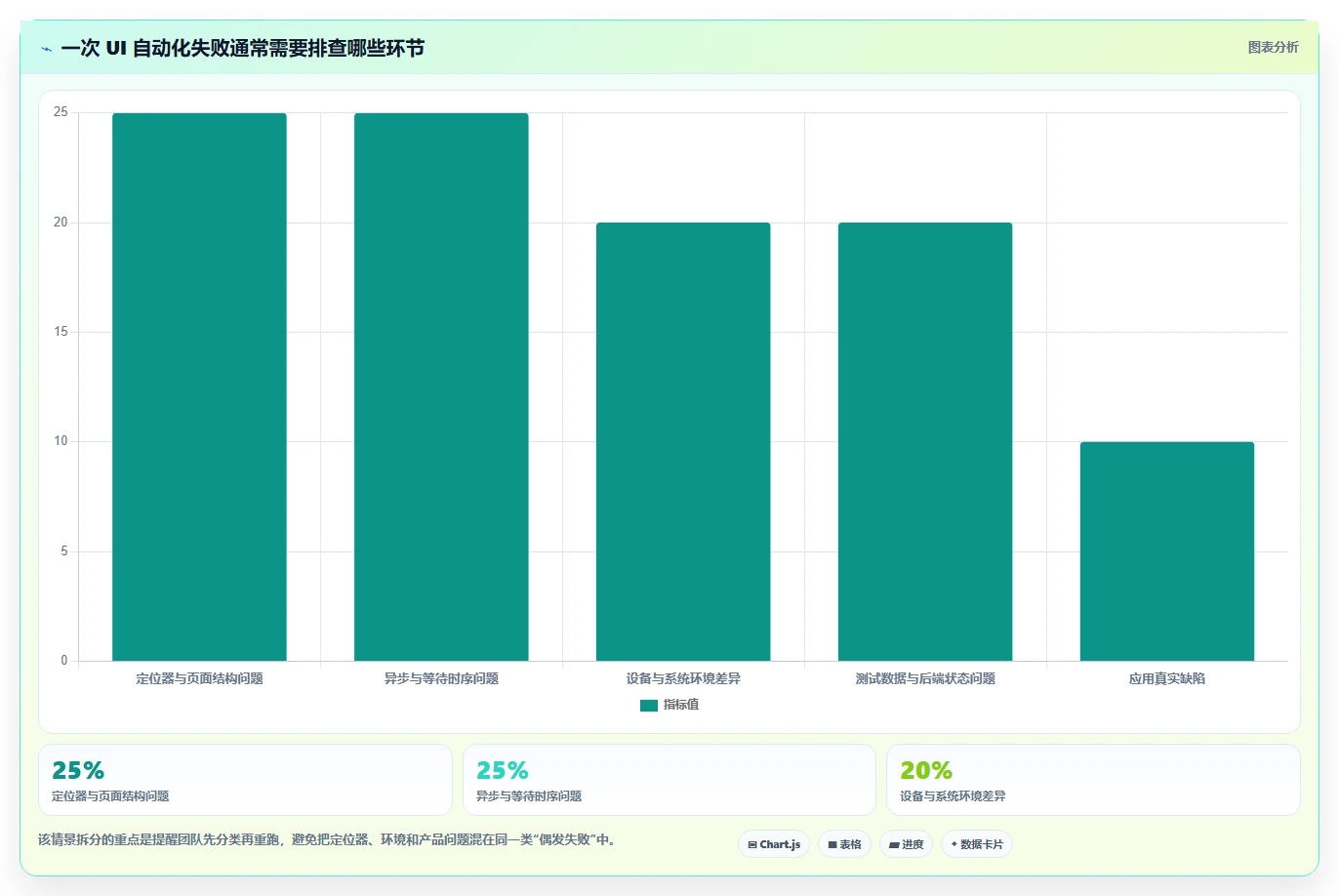This screenshot has height=896, width=1339.
Task: Click y-axis value 5
Action: pos(64,551)
